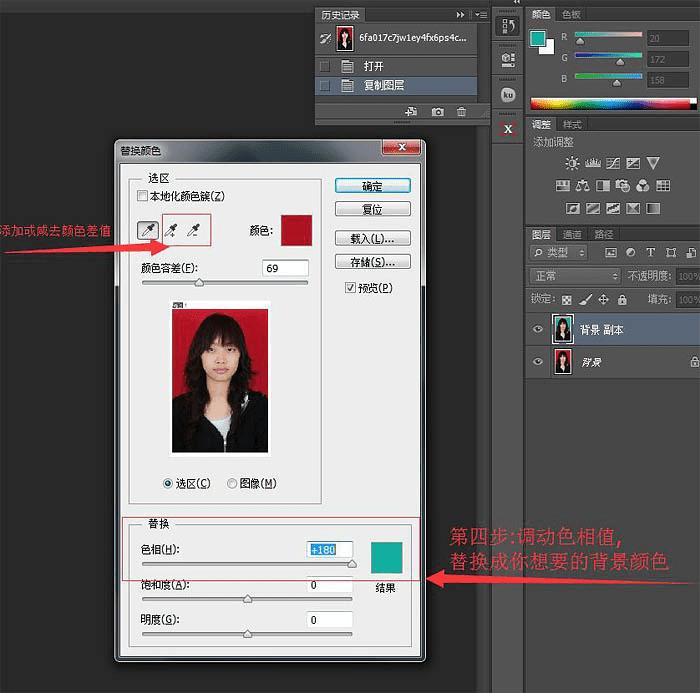Add a Brightness/Contrast adjustment (sun icon)
Viewport: 700px width, 693px height.
click(572, 163)
